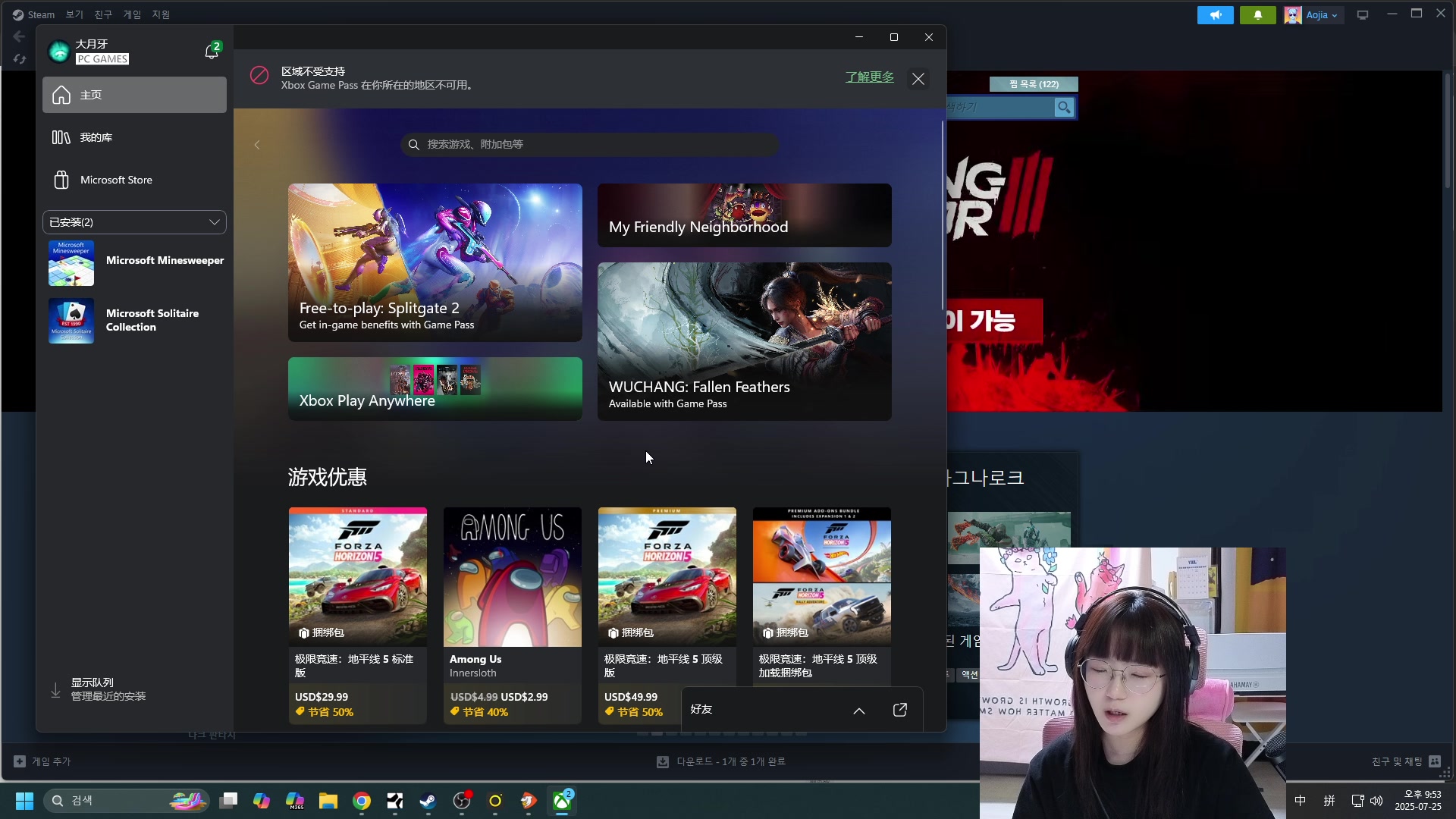Click Steam announcements megaphone button
The image size is (1456, 819).
point(1216,15)
